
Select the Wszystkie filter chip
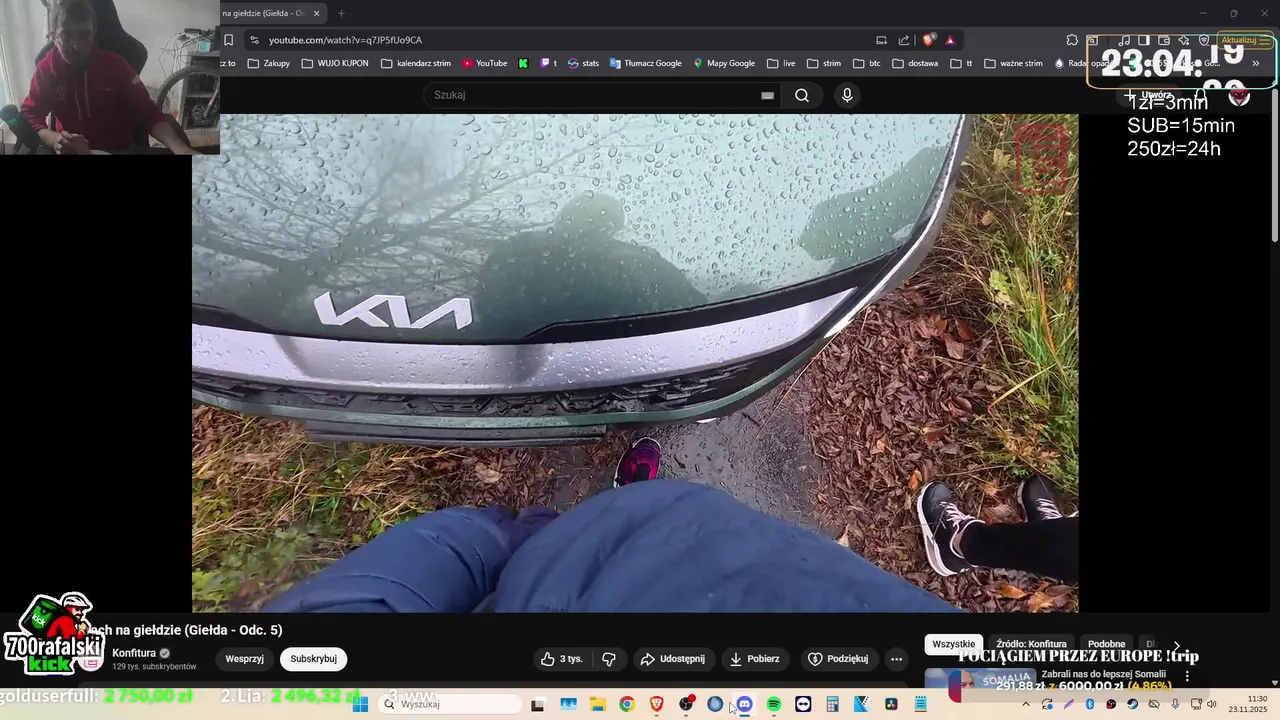[x=953, y=644]
